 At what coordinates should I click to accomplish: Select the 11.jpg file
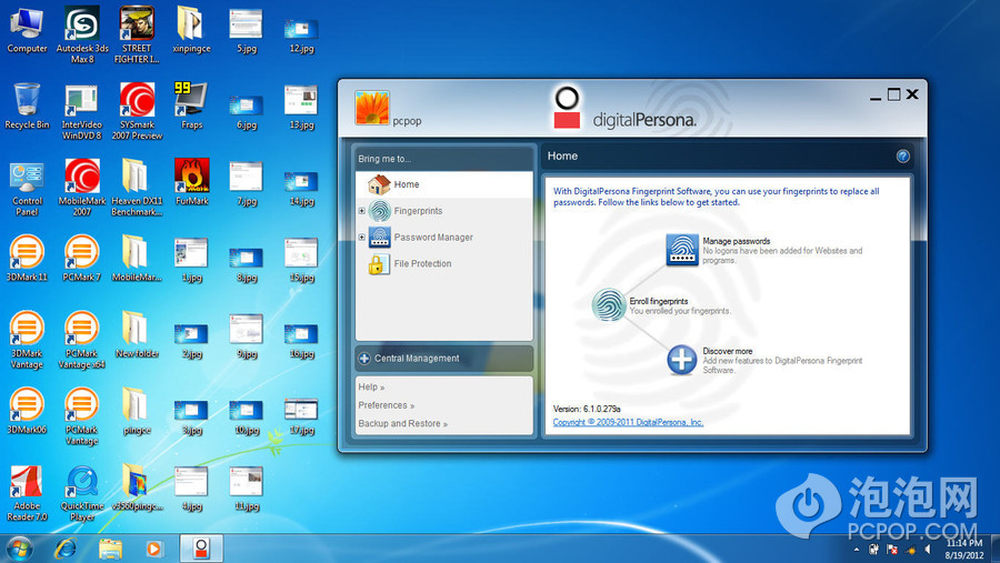246,489
